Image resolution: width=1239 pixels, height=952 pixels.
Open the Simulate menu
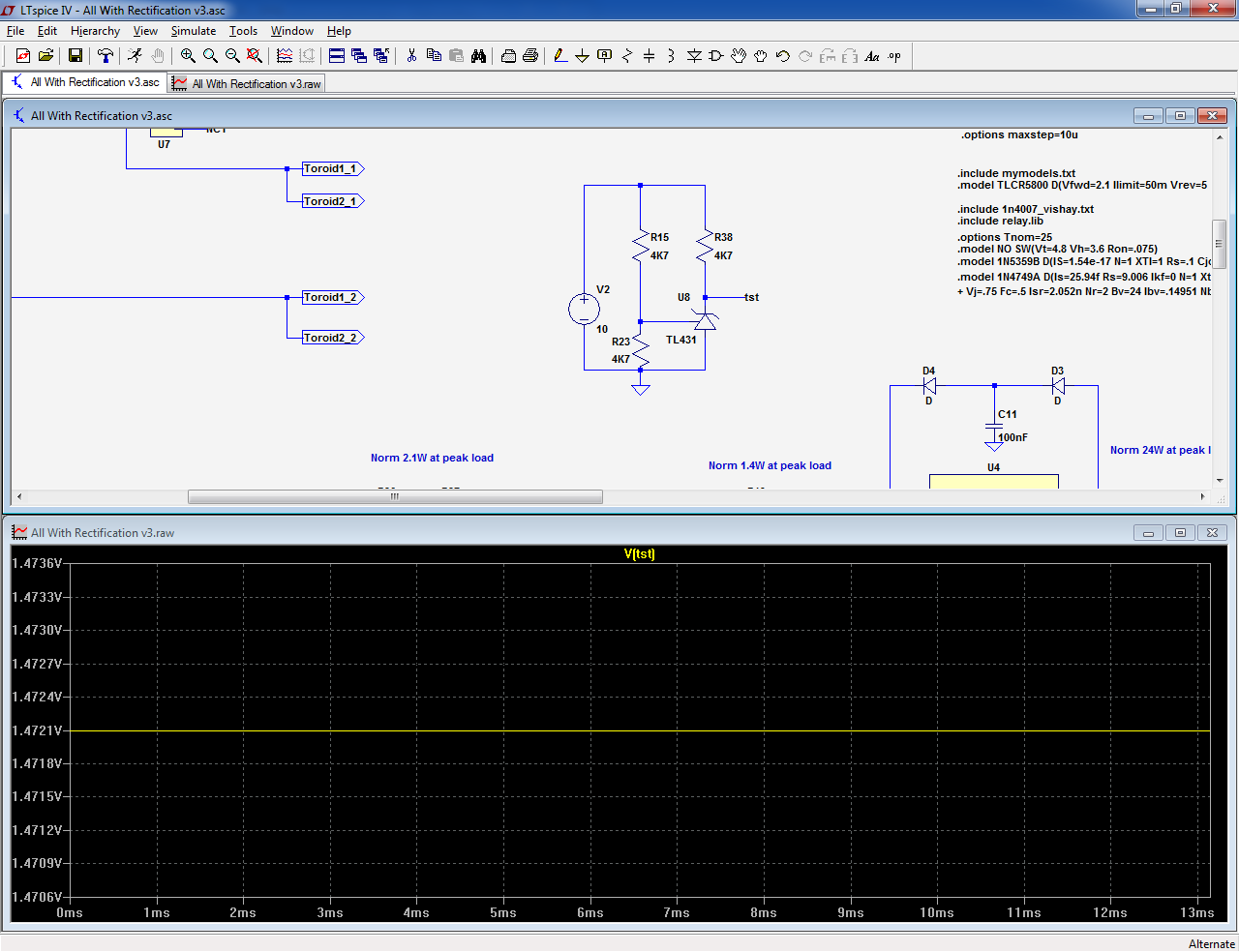click(x=194, y=31)
